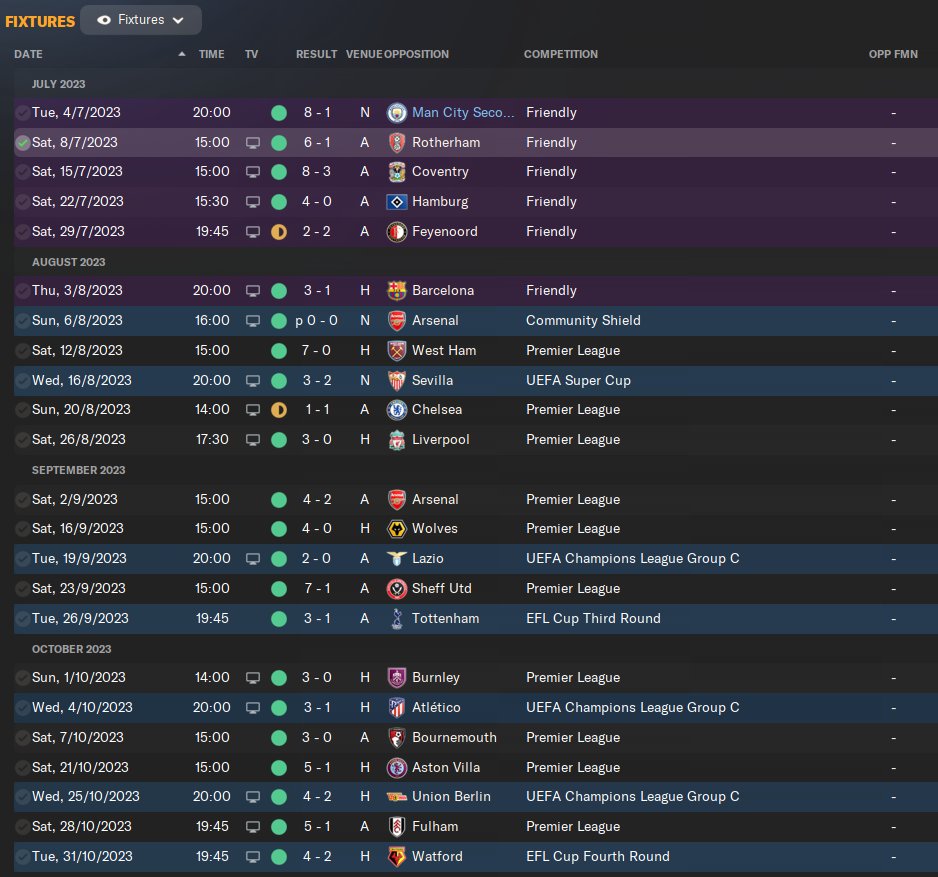Click the Tottenham club badge
Image resolution: width=938 pixels, height=877 pixels.
(397, 619)
